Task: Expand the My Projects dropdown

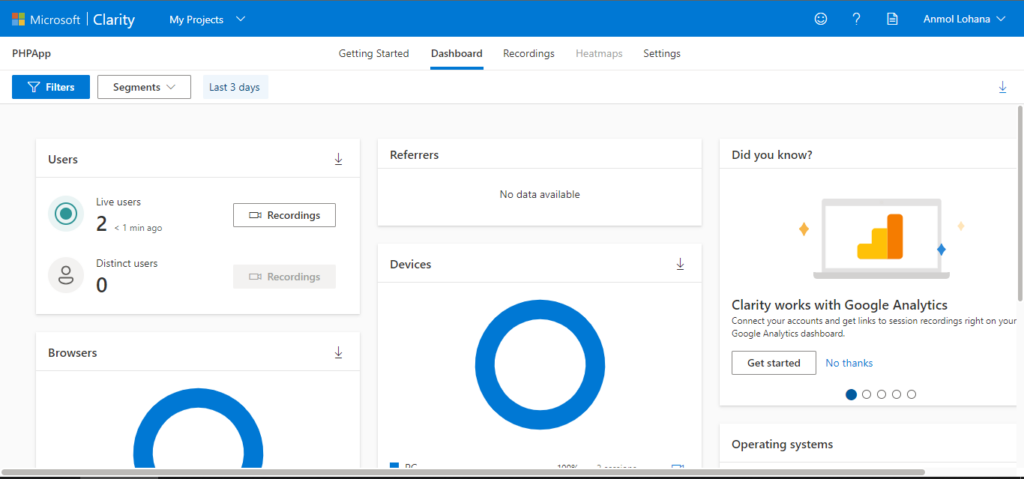Action: click(x=207, y=19)
